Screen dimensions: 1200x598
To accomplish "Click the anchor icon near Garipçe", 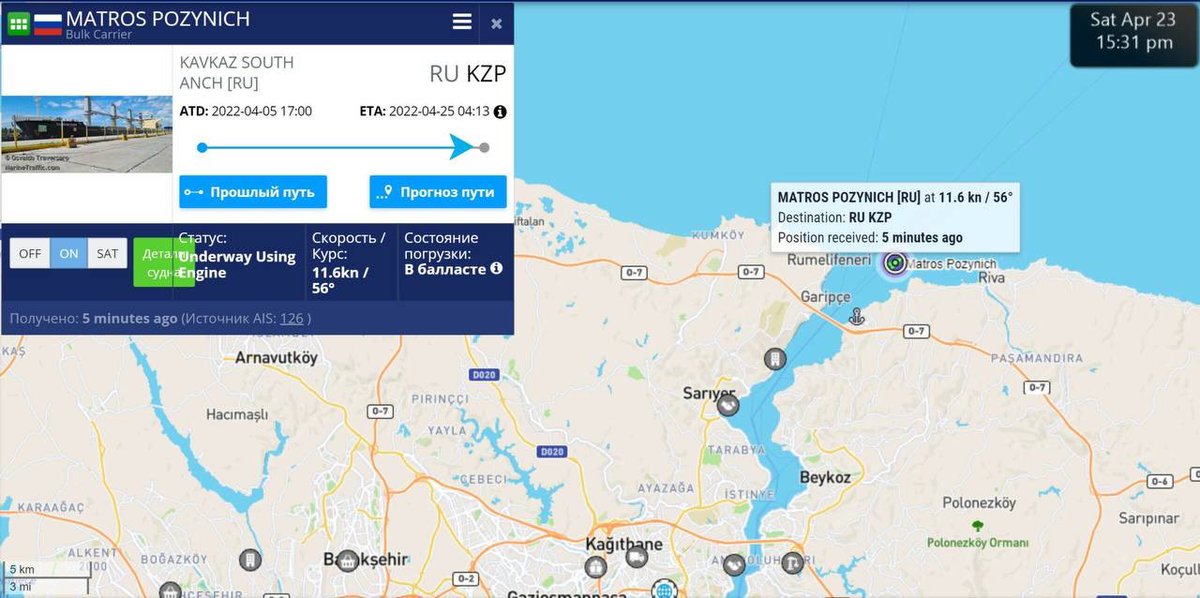I will pos(856,316).
